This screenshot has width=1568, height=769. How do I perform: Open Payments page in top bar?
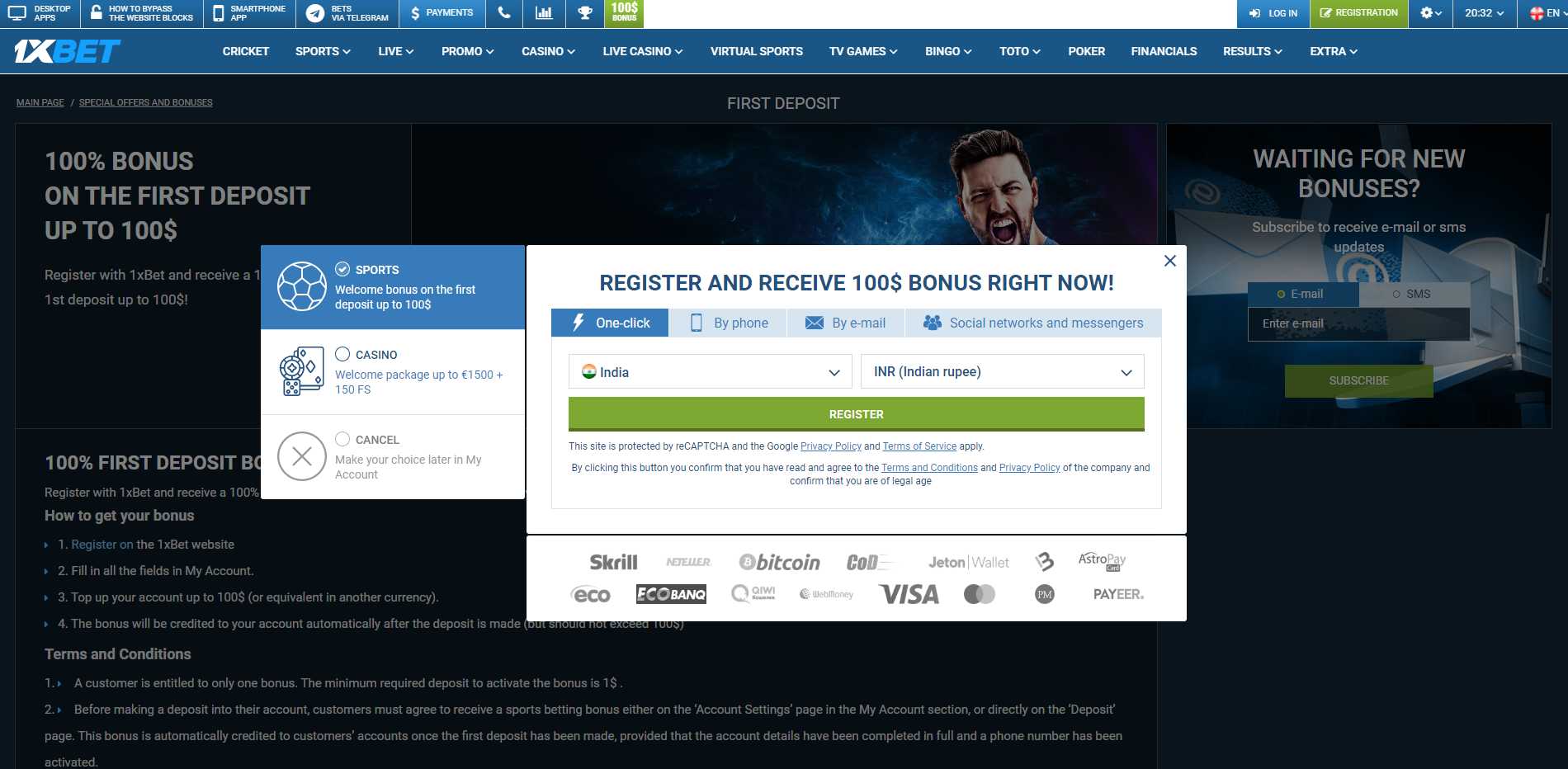coord(442,13)
